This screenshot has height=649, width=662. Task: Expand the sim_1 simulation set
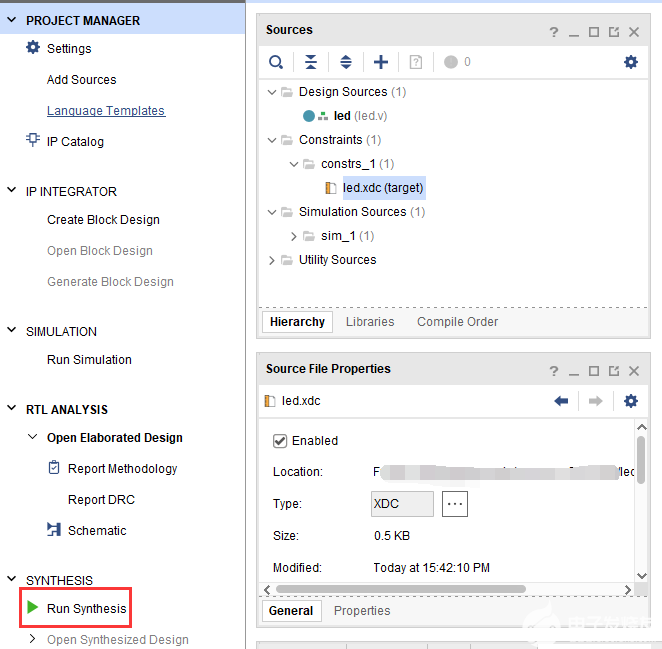293,236
